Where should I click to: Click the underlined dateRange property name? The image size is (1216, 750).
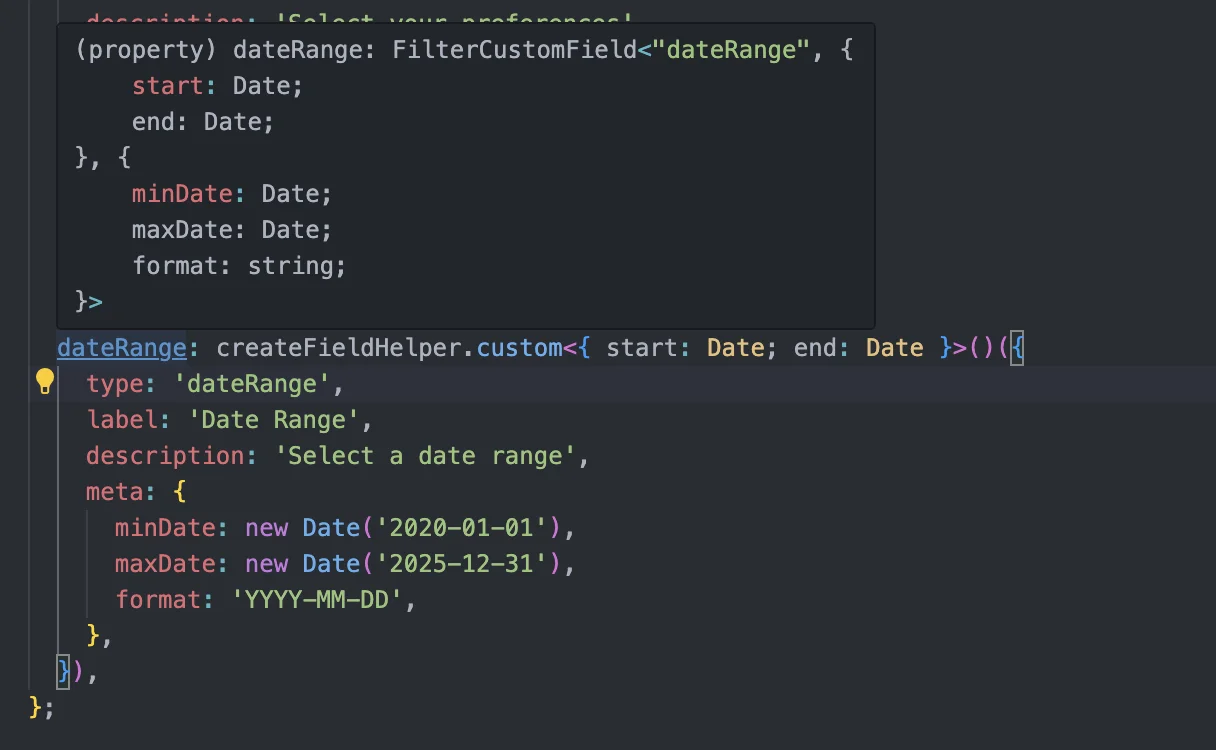click(122, 348)
